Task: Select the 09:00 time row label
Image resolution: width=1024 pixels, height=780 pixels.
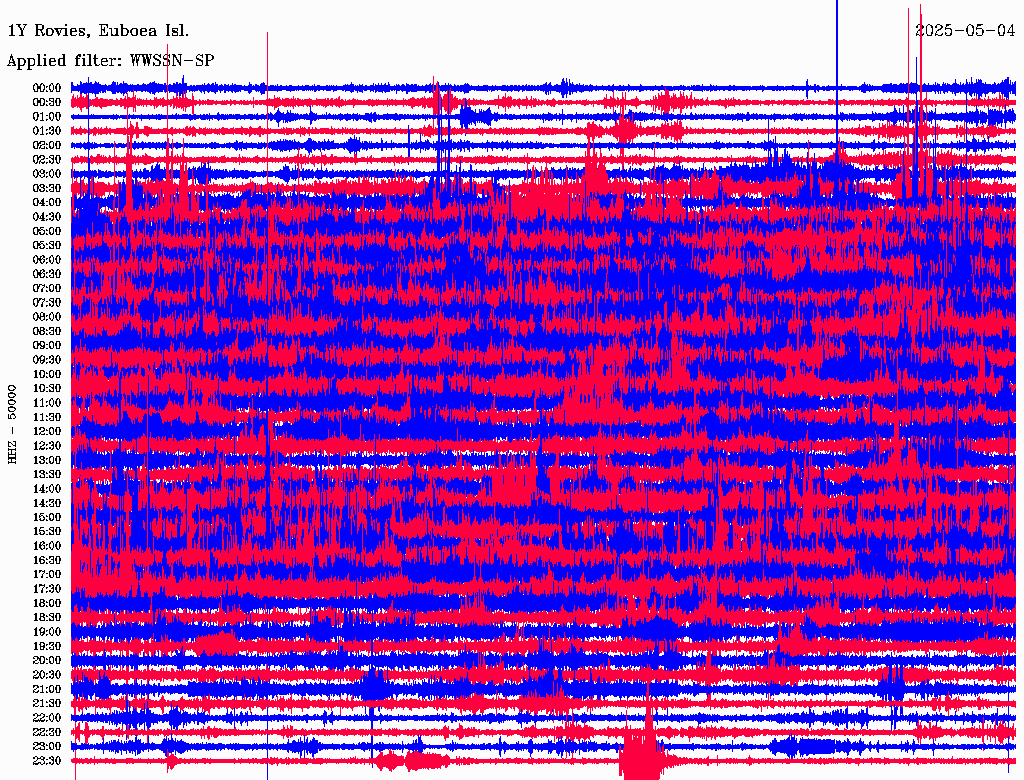Action: pyautogui.click(x=47, y=346)
